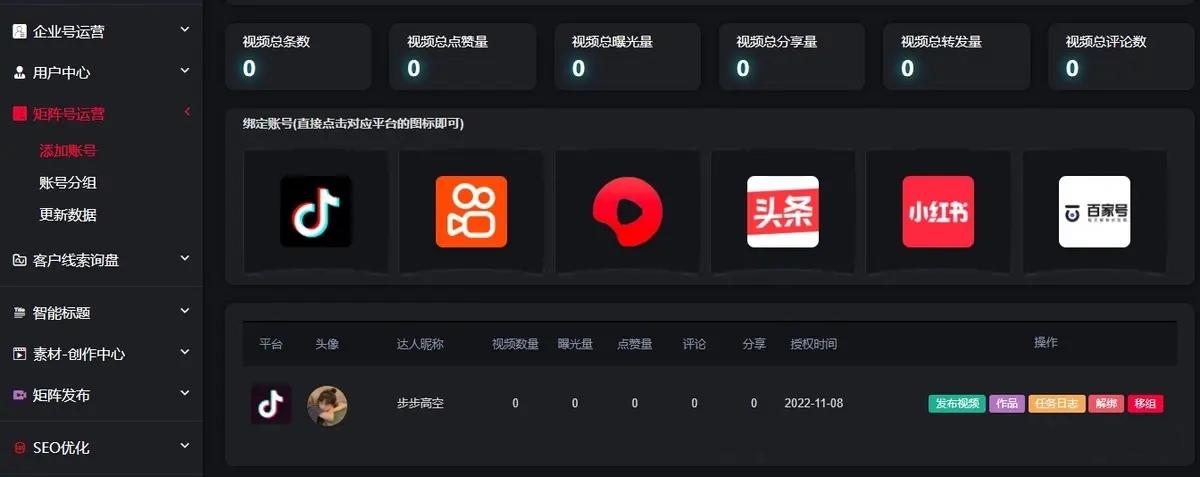
Task: Expand the 素材-创作中心 menu chevron
Action: pos(185,352)
